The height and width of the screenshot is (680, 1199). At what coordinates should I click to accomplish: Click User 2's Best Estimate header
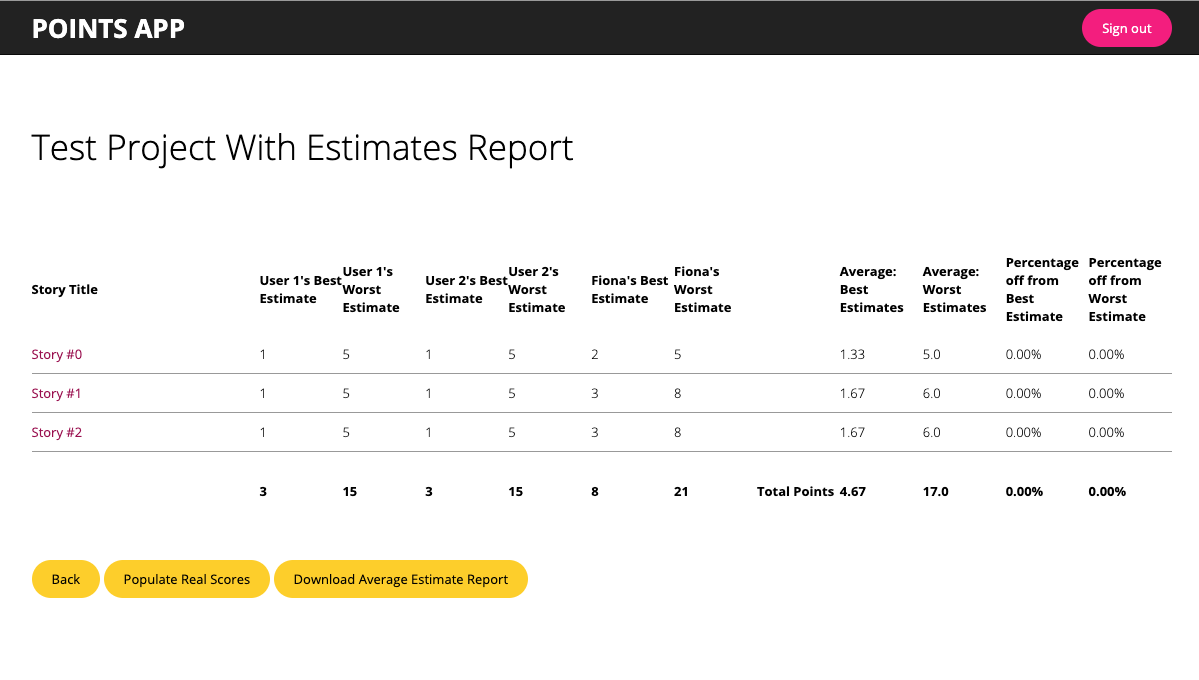466,289
